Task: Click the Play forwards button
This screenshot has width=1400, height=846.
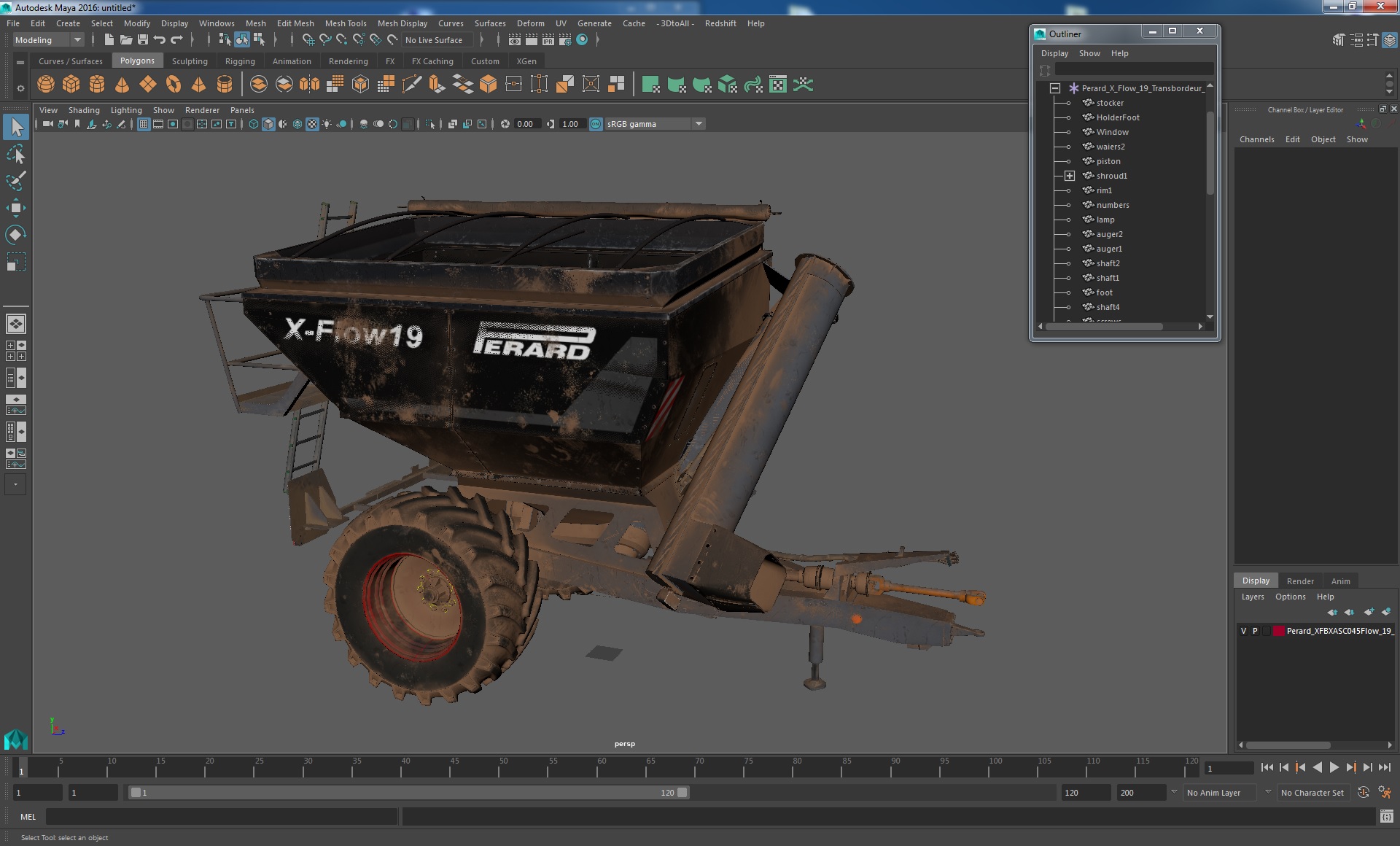Action: 1334,767
